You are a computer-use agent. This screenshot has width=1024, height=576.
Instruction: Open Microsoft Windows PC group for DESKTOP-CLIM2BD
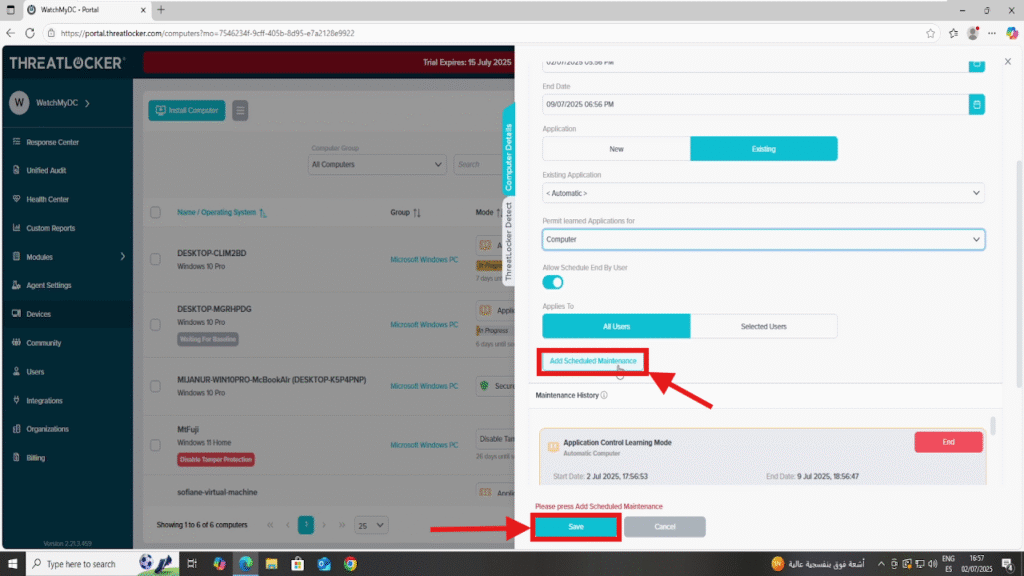pyautogui.click(x=424, y=259)
